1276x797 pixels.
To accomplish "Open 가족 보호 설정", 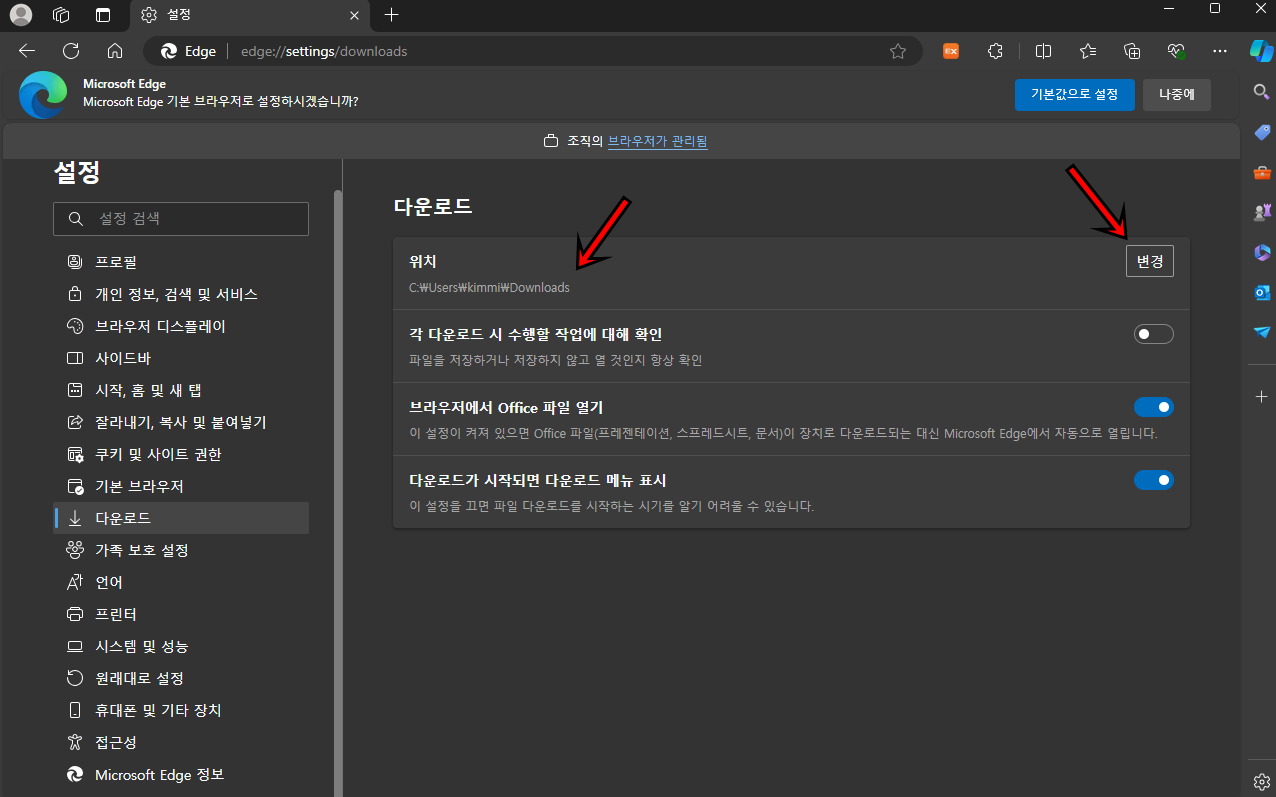I will [x=181, y=550].
